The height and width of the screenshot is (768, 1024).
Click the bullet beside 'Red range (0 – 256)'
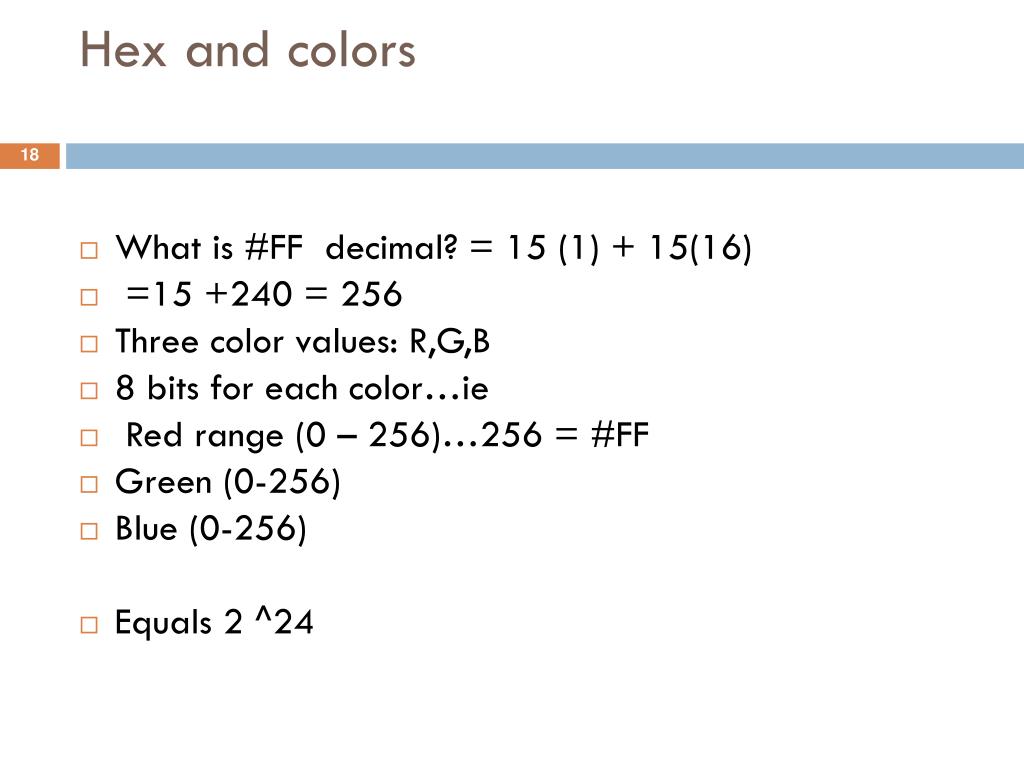[x=89, y=438]
